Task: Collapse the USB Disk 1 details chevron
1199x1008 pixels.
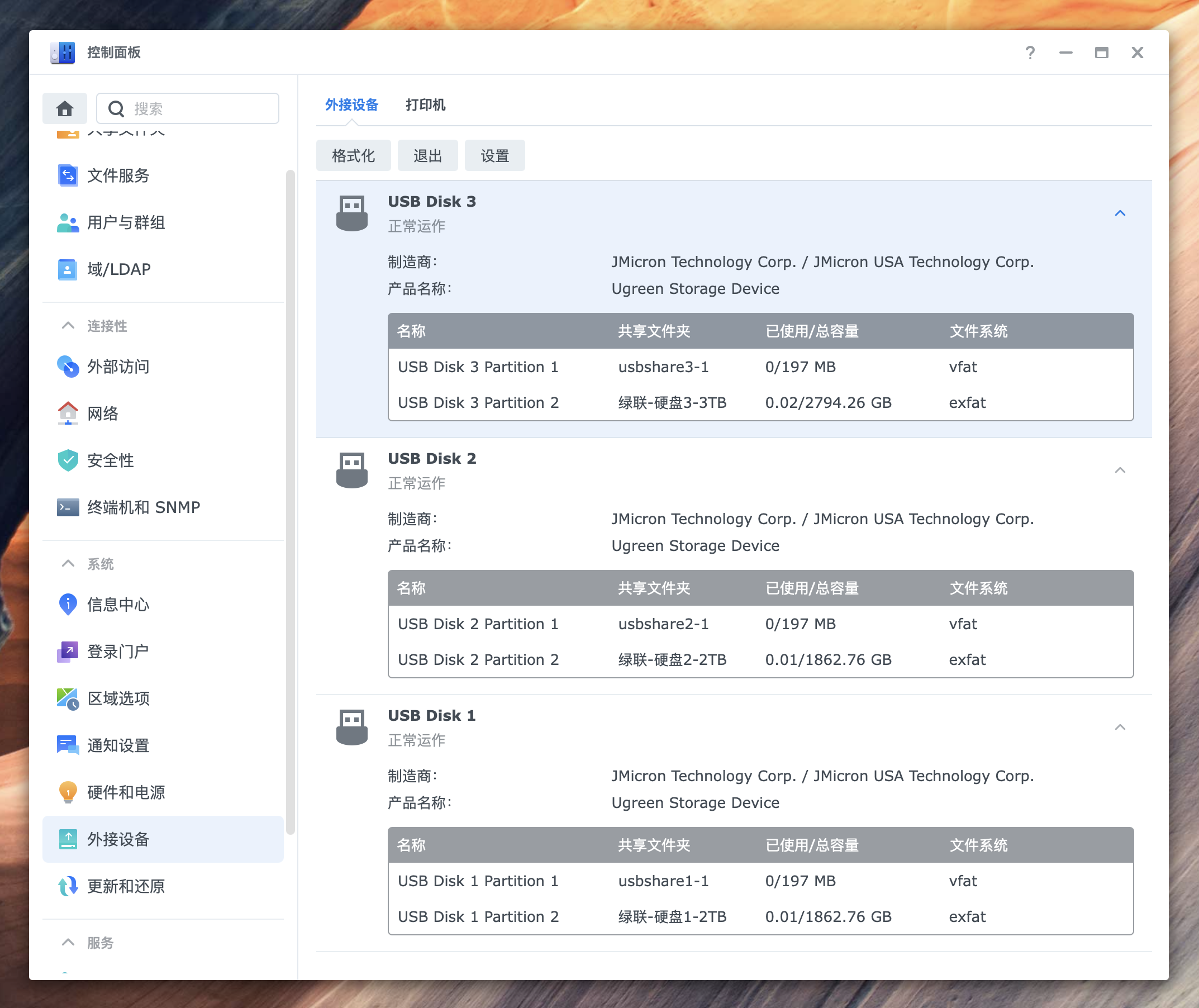Action: click(x=1120, y=728)
